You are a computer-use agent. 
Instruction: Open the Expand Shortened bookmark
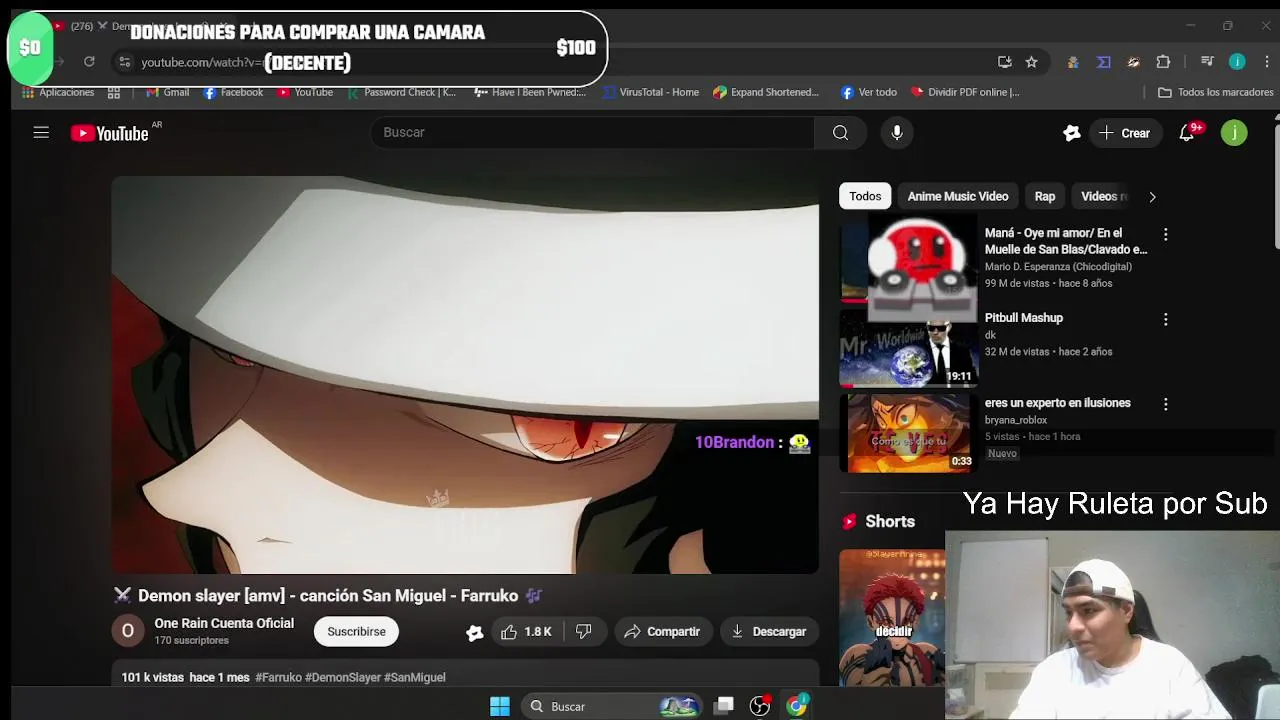[x=766, y=92]
